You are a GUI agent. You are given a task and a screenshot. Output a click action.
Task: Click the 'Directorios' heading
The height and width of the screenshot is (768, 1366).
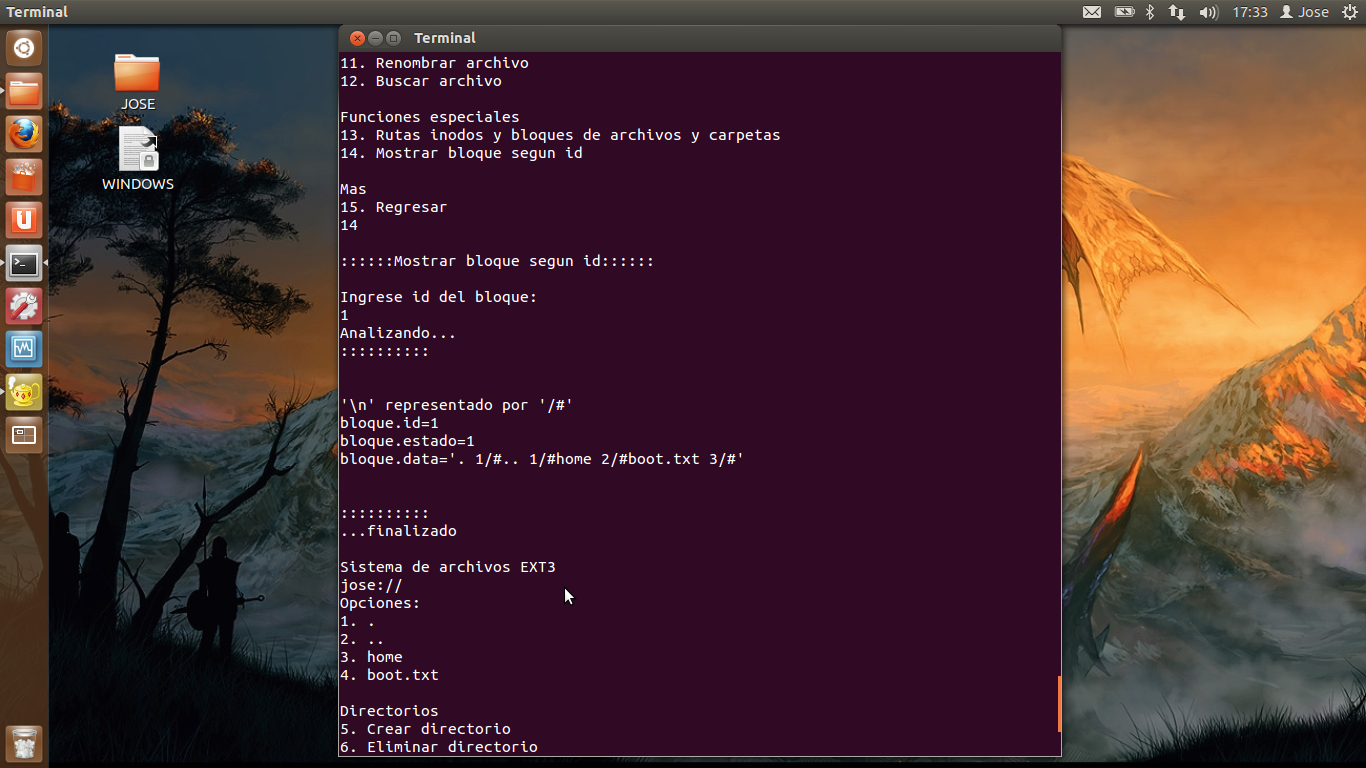point(389,711)
